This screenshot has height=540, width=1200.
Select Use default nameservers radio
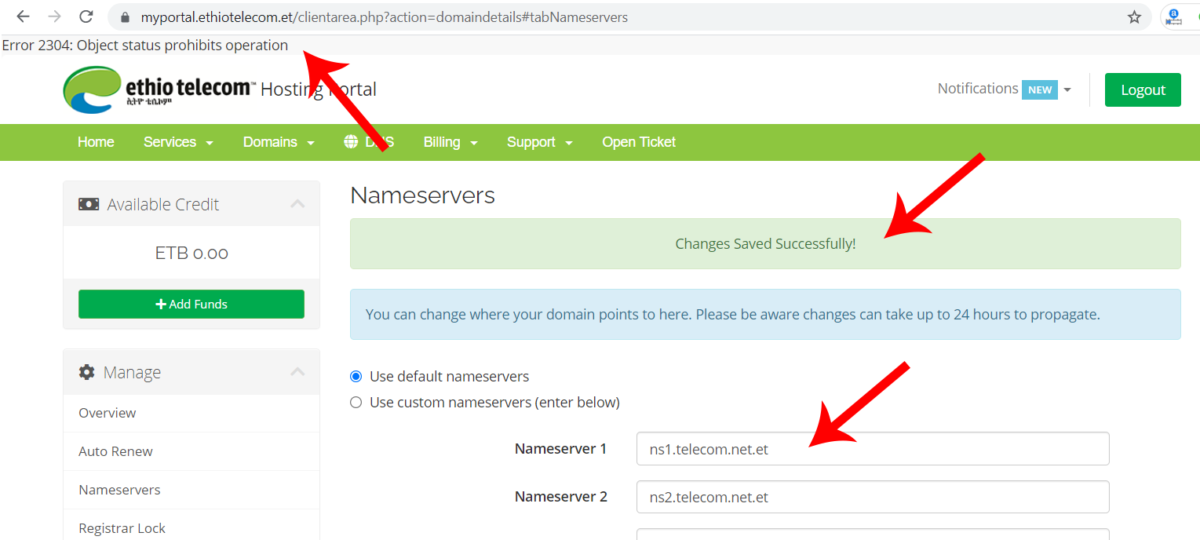click(x=356, y=377)
